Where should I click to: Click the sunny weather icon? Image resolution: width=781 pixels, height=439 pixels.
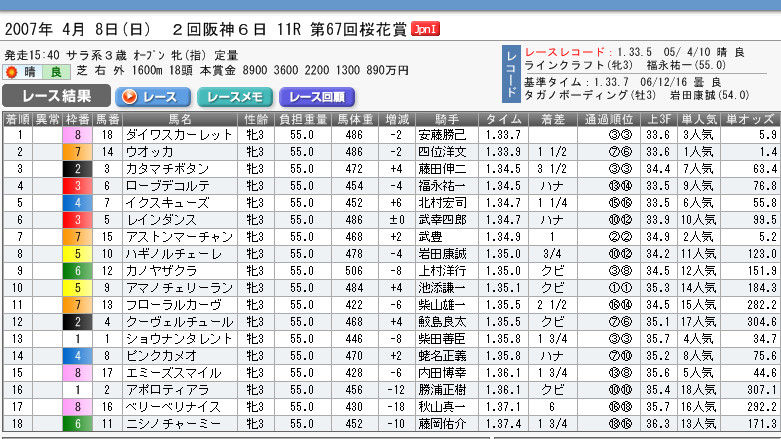pos(11,72)
